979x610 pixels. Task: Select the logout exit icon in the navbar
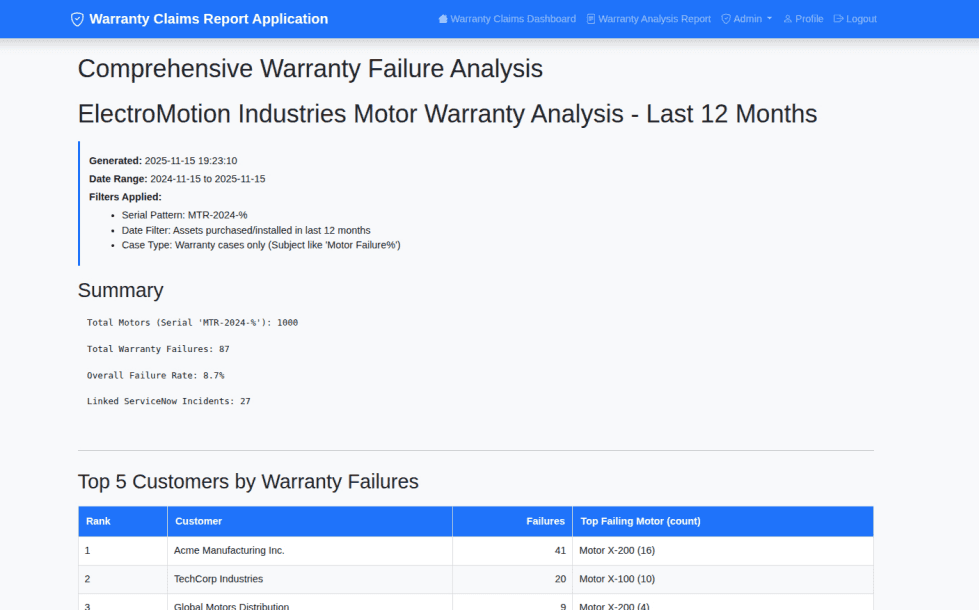837,18
